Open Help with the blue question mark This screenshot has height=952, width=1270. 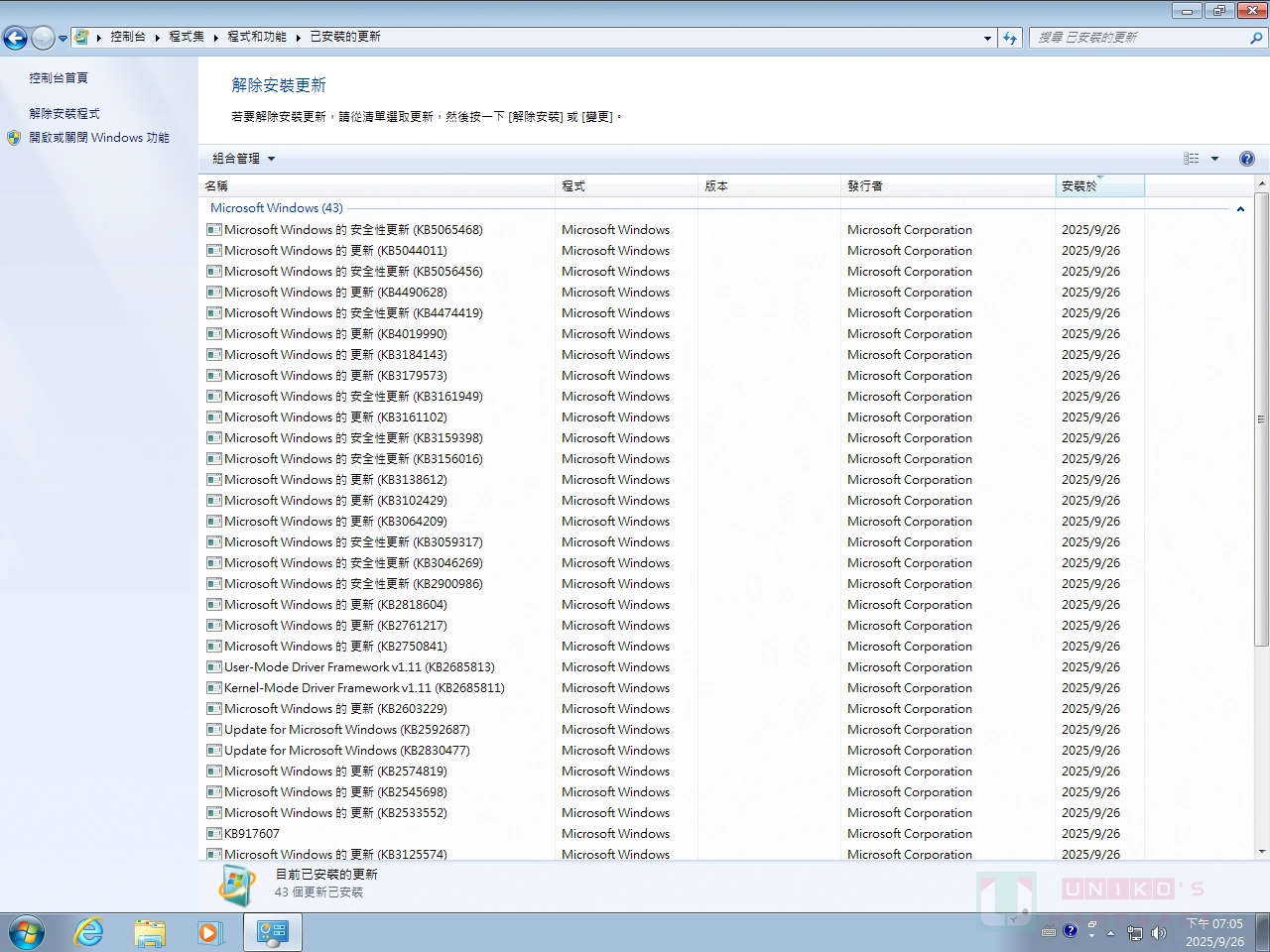pos(1247,159)
